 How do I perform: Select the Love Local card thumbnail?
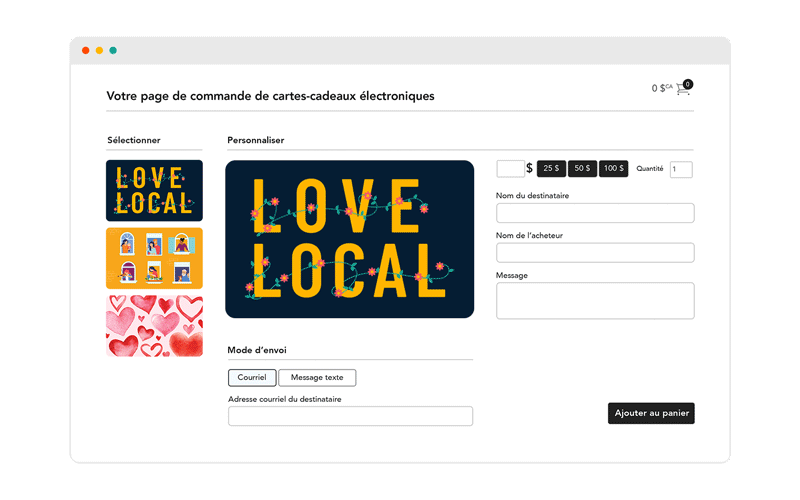click(154, 190)
